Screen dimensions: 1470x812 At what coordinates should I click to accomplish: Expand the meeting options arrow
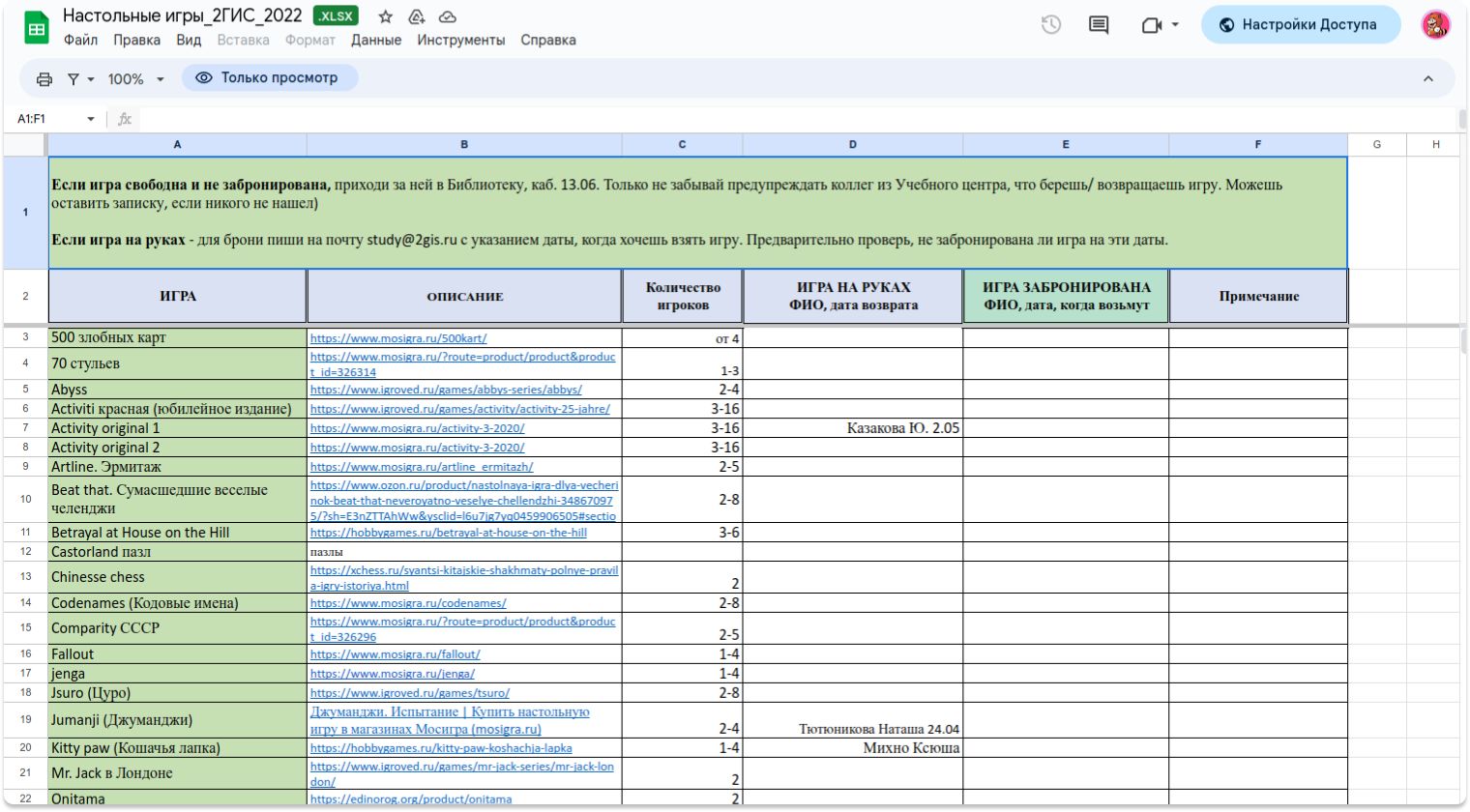coord(1175,25)
